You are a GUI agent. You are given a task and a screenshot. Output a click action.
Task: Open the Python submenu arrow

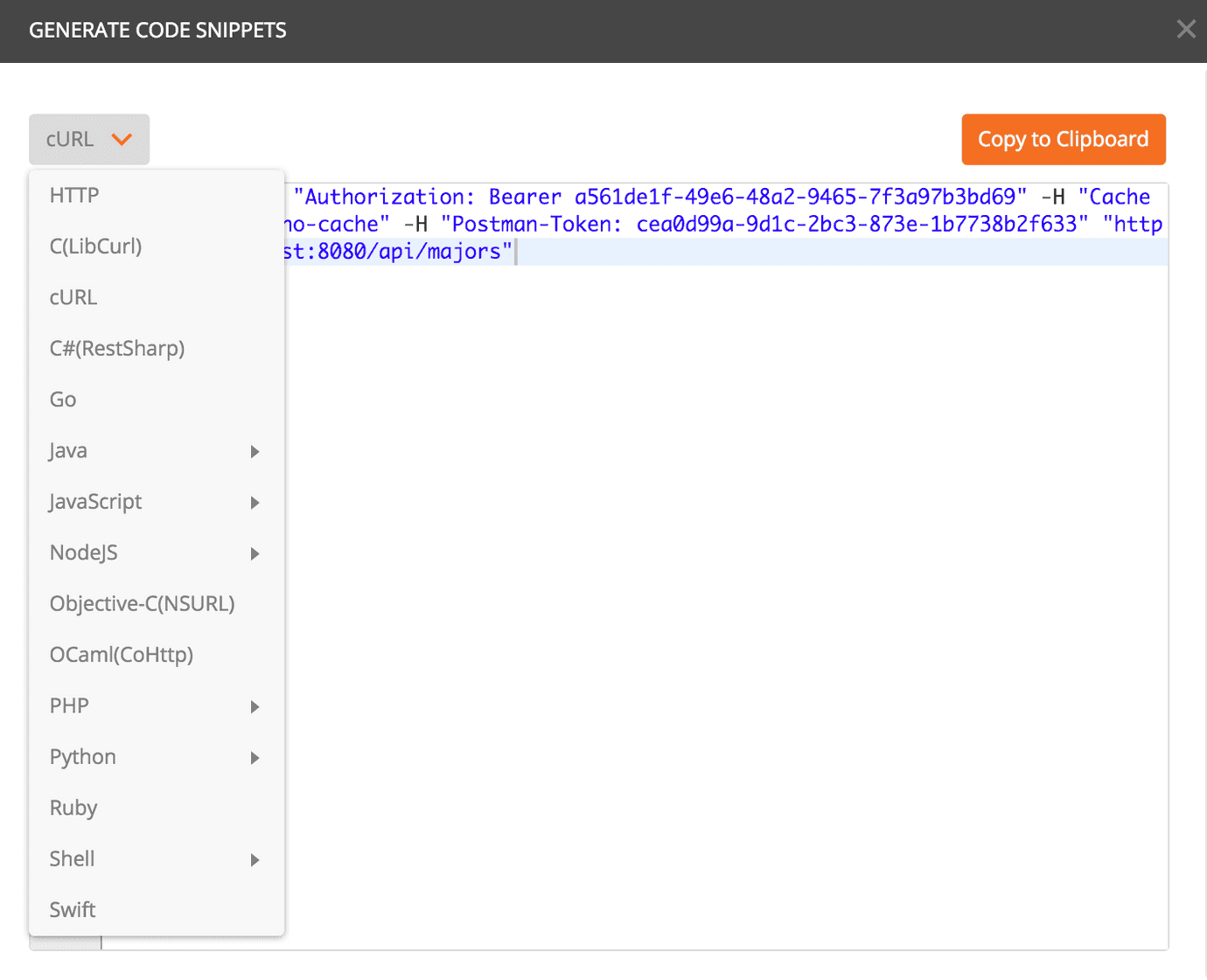tap(255, 758)
